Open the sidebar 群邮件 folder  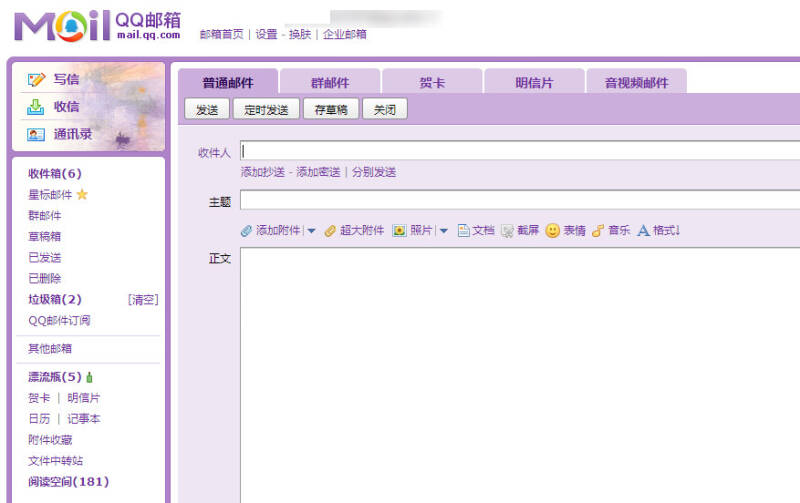tap(45, 215)
